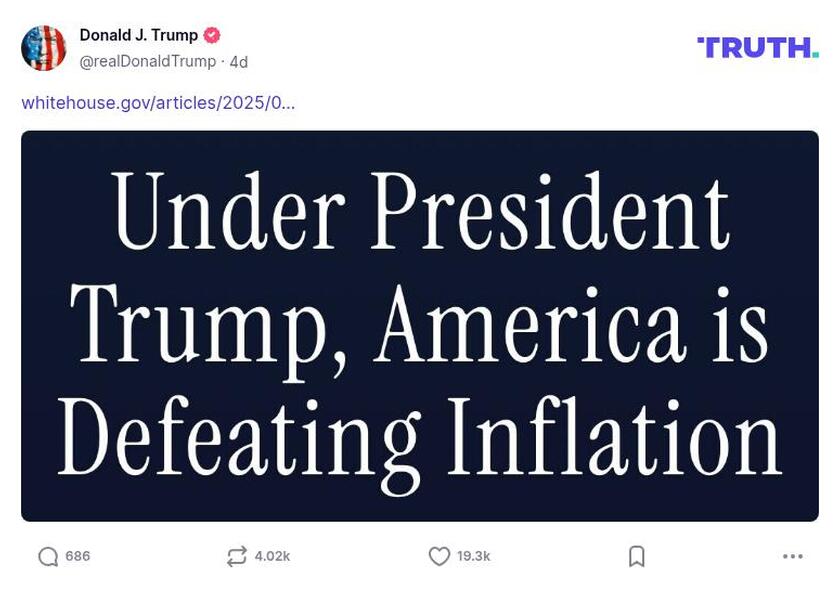This screenshot has width=840, height=597.
Task: Click the 4d timestamp on the post
Action: tap(238, 59)
